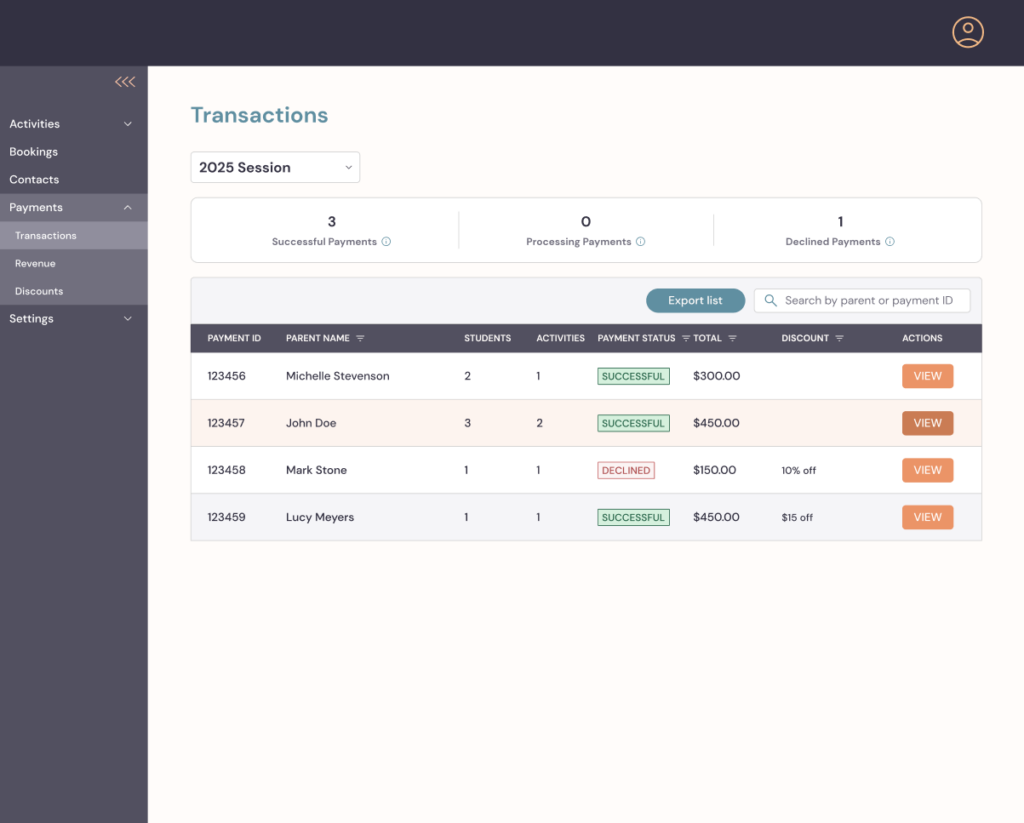This screenshot has height=823, width=1024.
Task: Collapse the sidebar using triple chevron icon
Action: (125, 82)
